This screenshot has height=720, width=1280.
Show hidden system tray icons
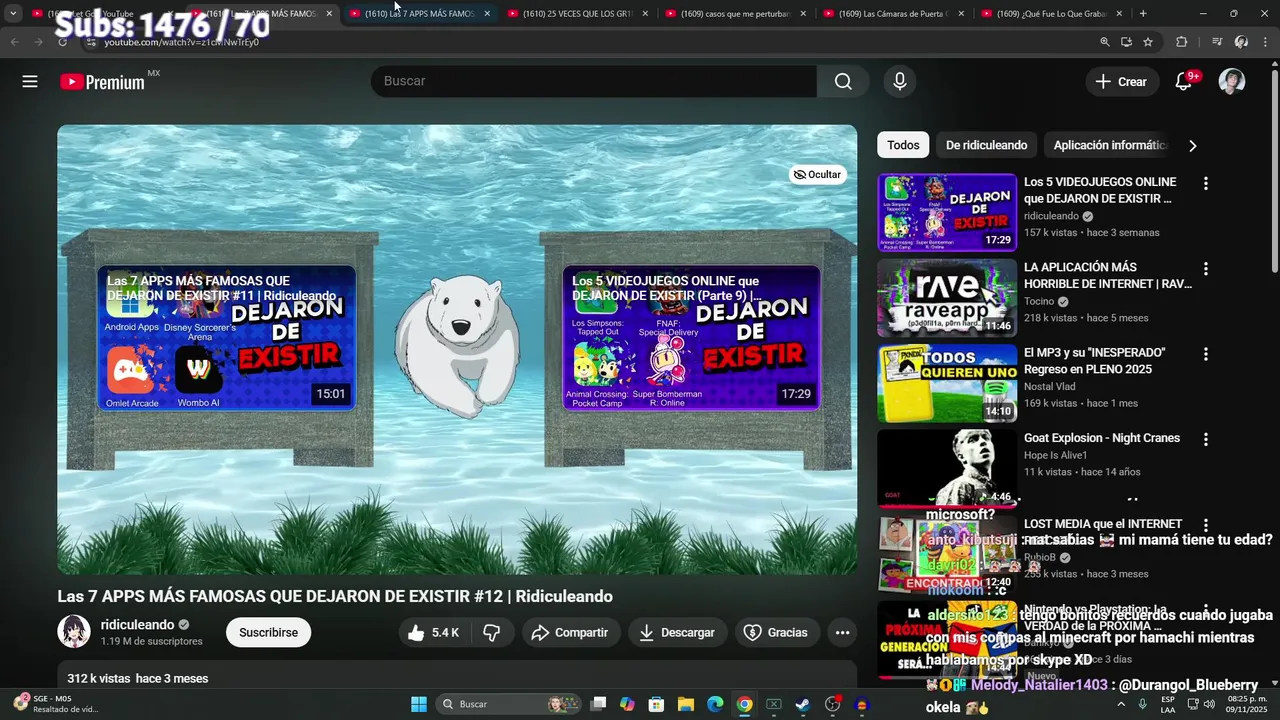(1121, 704)
